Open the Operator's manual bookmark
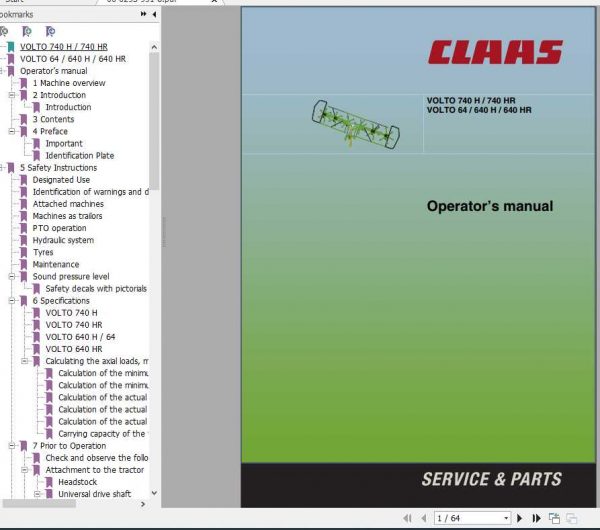The width and height of the screenshot is (600, 530). tap(54, 71)
